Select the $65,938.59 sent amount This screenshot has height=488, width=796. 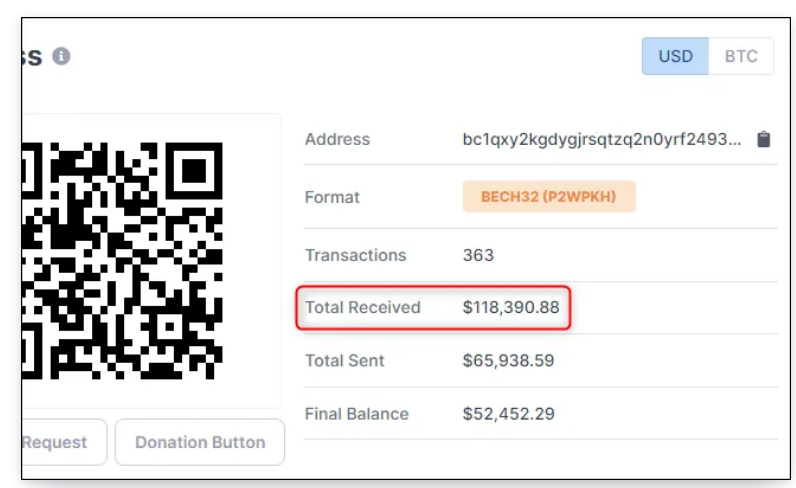[507, 361]
